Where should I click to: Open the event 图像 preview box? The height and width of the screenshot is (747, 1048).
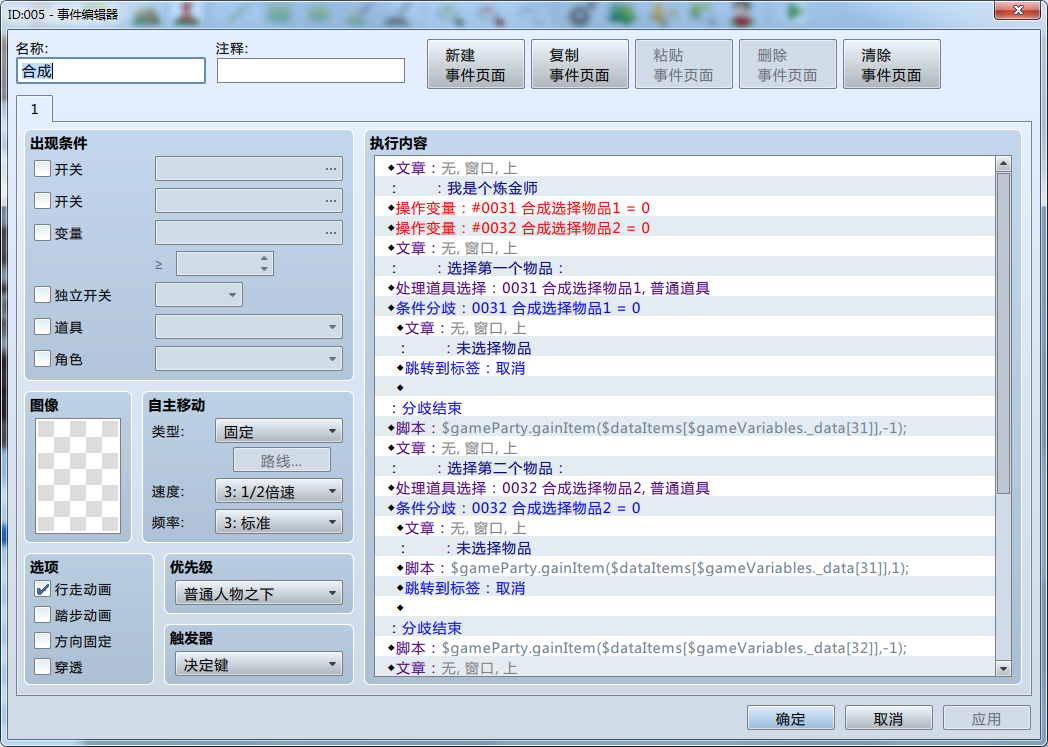click(78, 476)
